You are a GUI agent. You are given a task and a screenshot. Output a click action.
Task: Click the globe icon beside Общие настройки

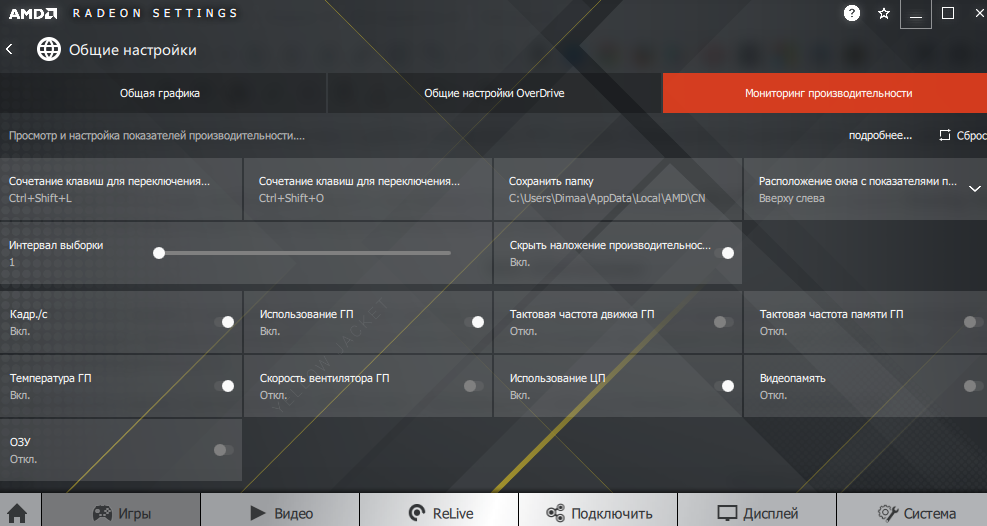coord(48,49)
